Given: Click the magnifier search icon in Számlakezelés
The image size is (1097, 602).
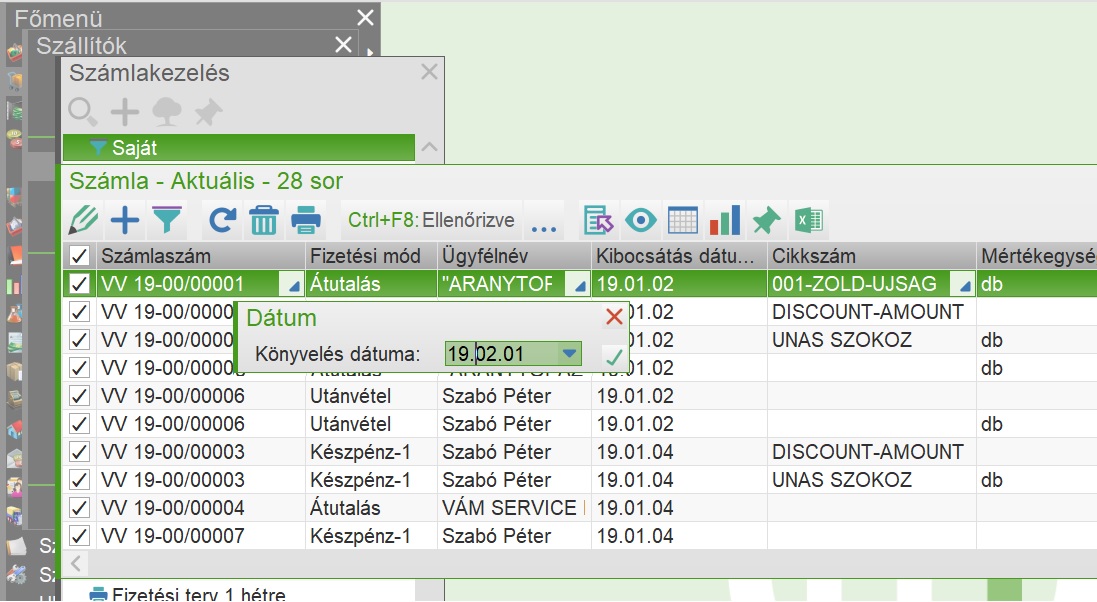Looking at the screenshot, I should point(83,111).
